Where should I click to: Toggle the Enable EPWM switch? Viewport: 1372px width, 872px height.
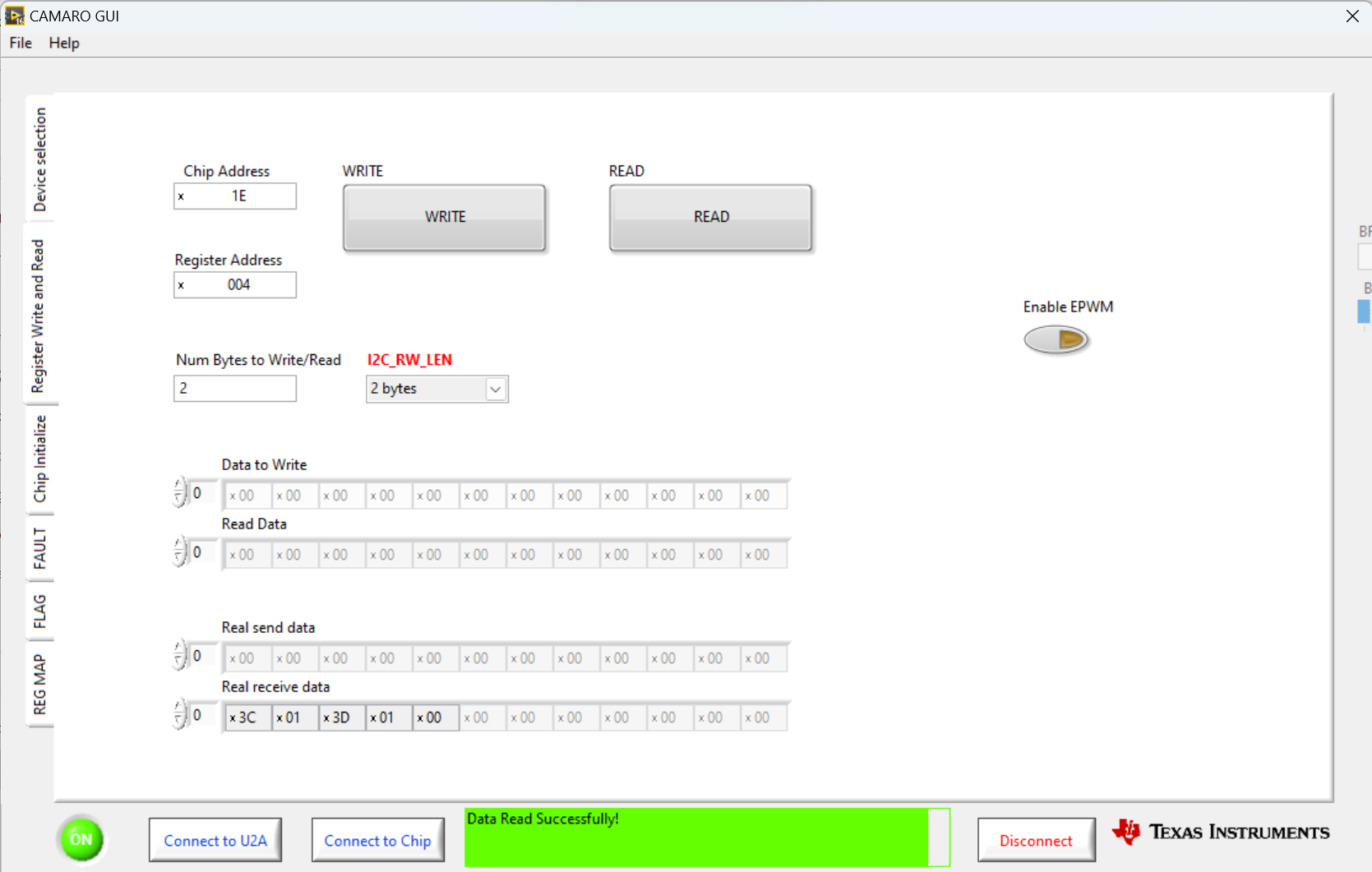(x=1056, y=339)
